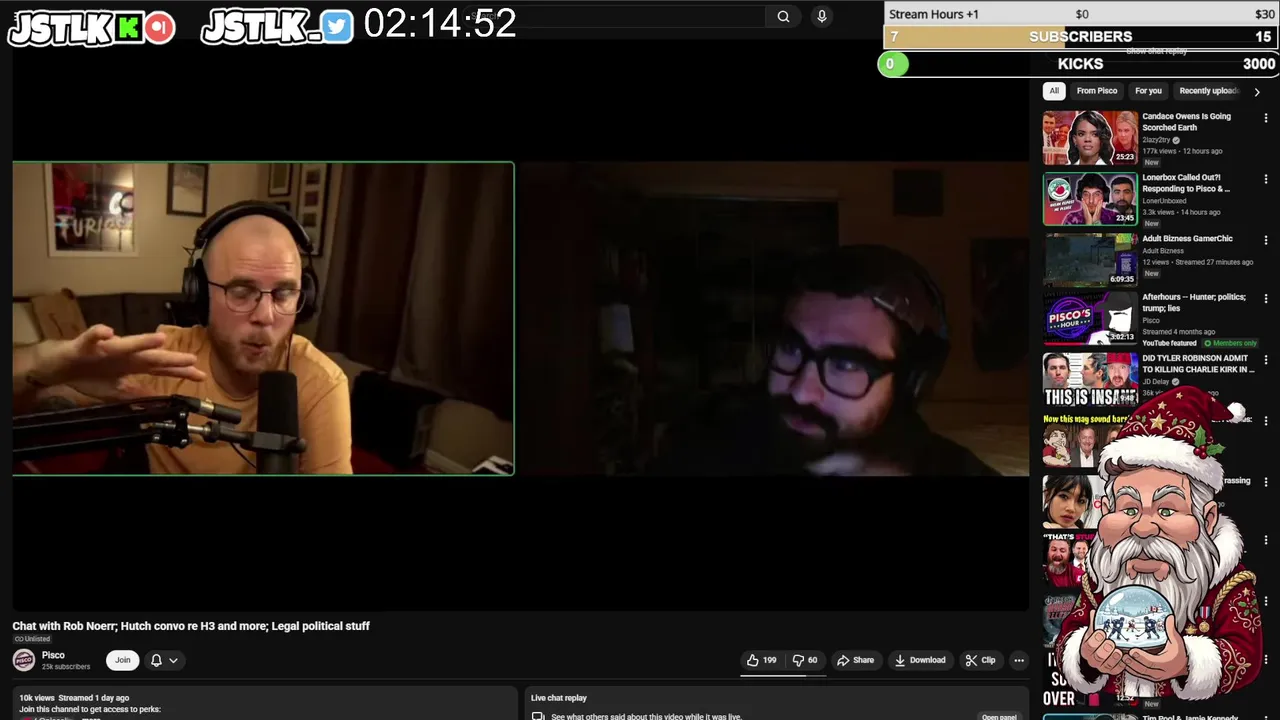The width and height of the screenshot is (1280, 720).
Task: Click the left speaker's webcam video
Action: (x=264, y=318)
